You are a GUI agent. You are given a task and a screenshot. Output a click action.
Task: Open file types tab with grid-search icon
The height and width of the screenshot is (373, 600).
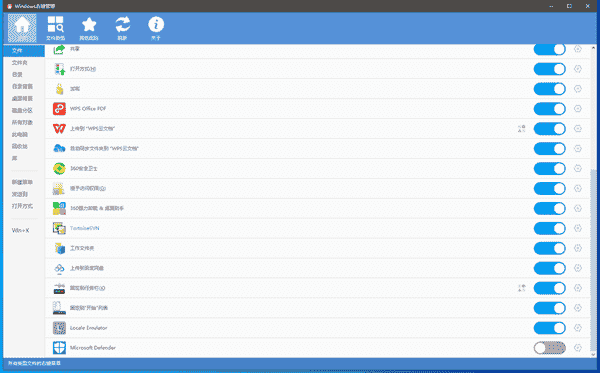coord(55,28)
